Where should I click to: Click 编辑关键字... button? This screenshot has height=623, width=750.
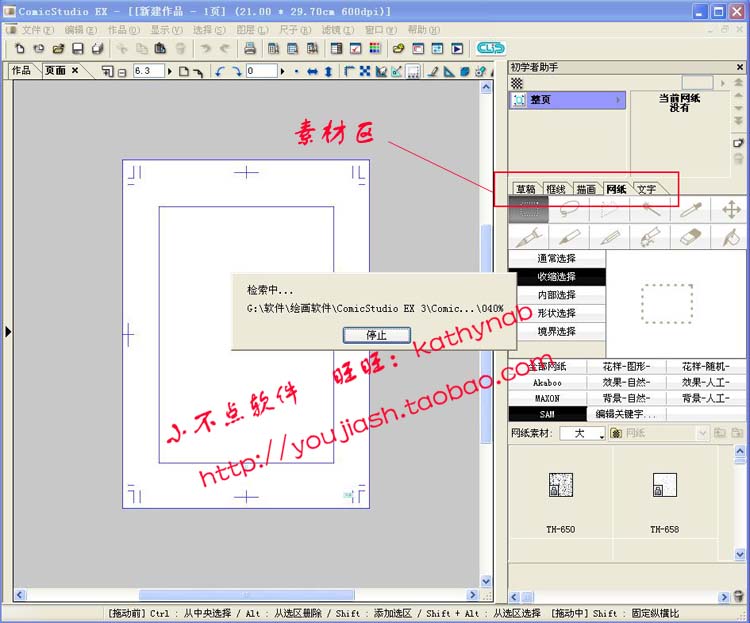point(626,414)
